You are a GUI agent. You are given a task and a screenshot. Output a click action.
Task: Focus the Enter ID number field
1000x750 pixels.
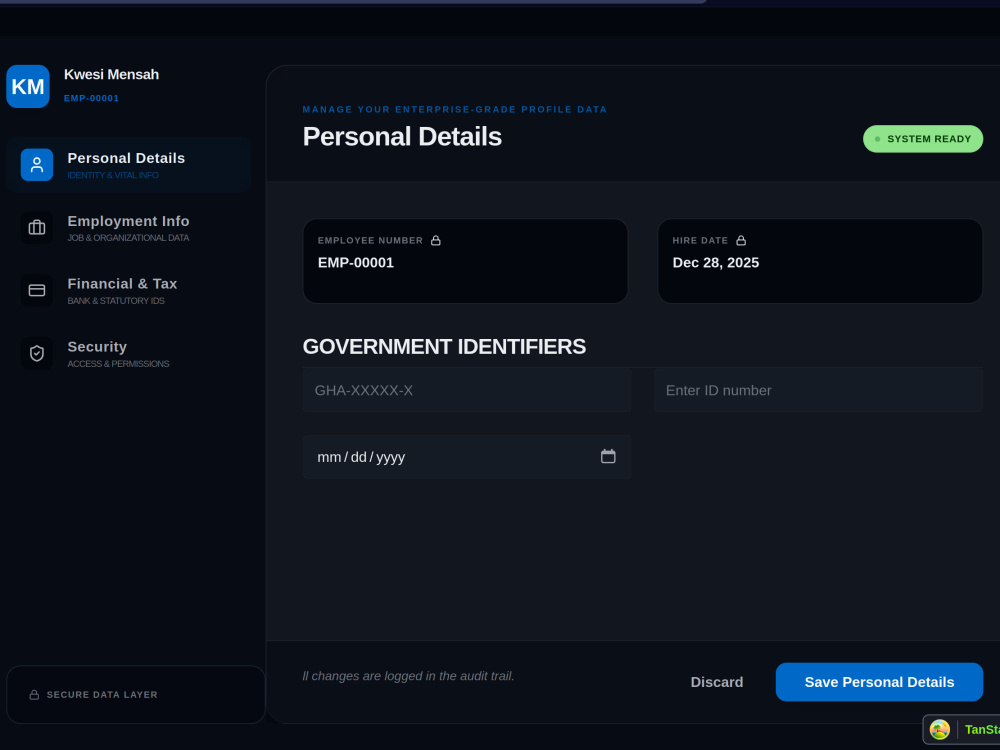pos(818,390)
